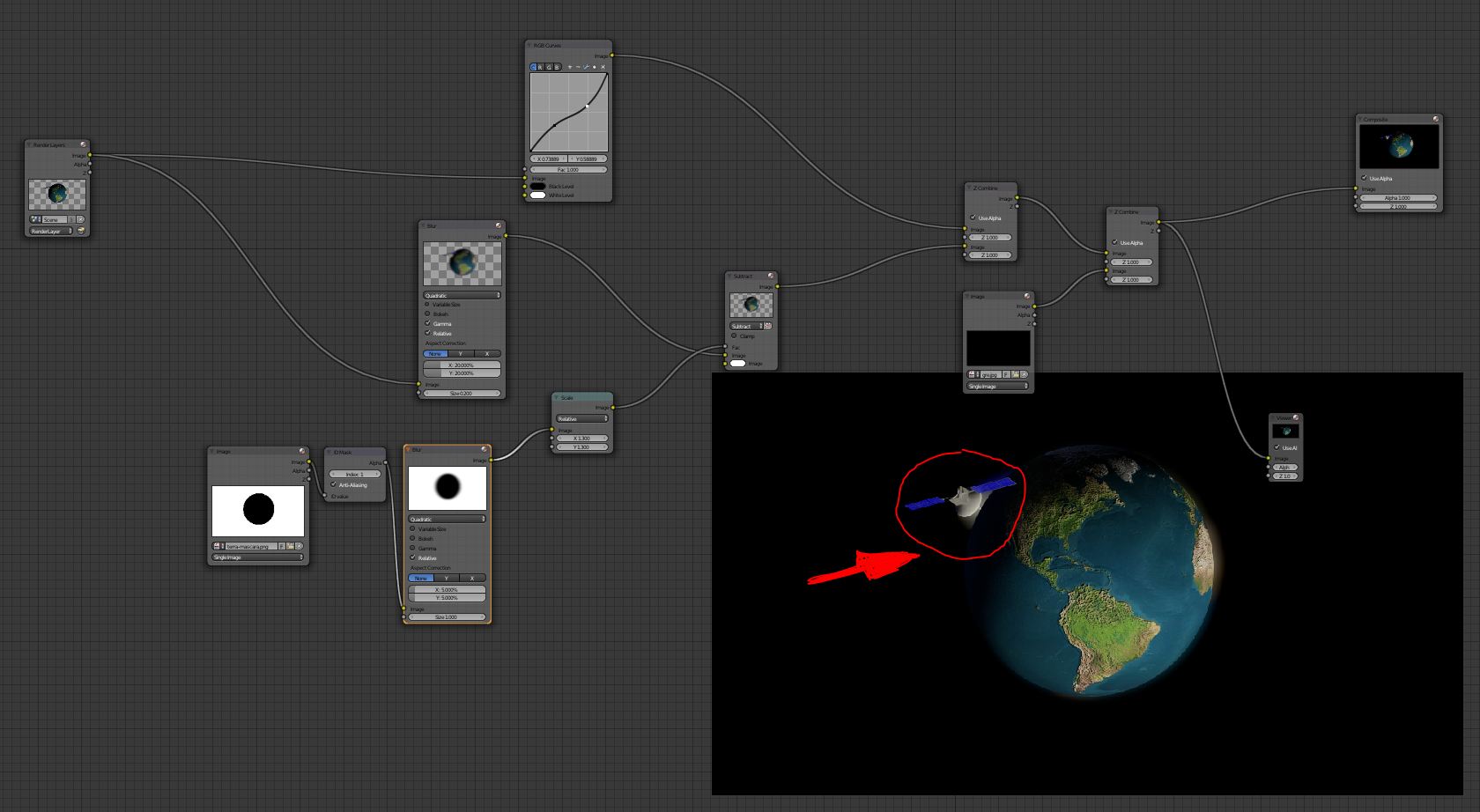Open the Black Level color swatch
1480x812 pixels.
tap(537, 186)
